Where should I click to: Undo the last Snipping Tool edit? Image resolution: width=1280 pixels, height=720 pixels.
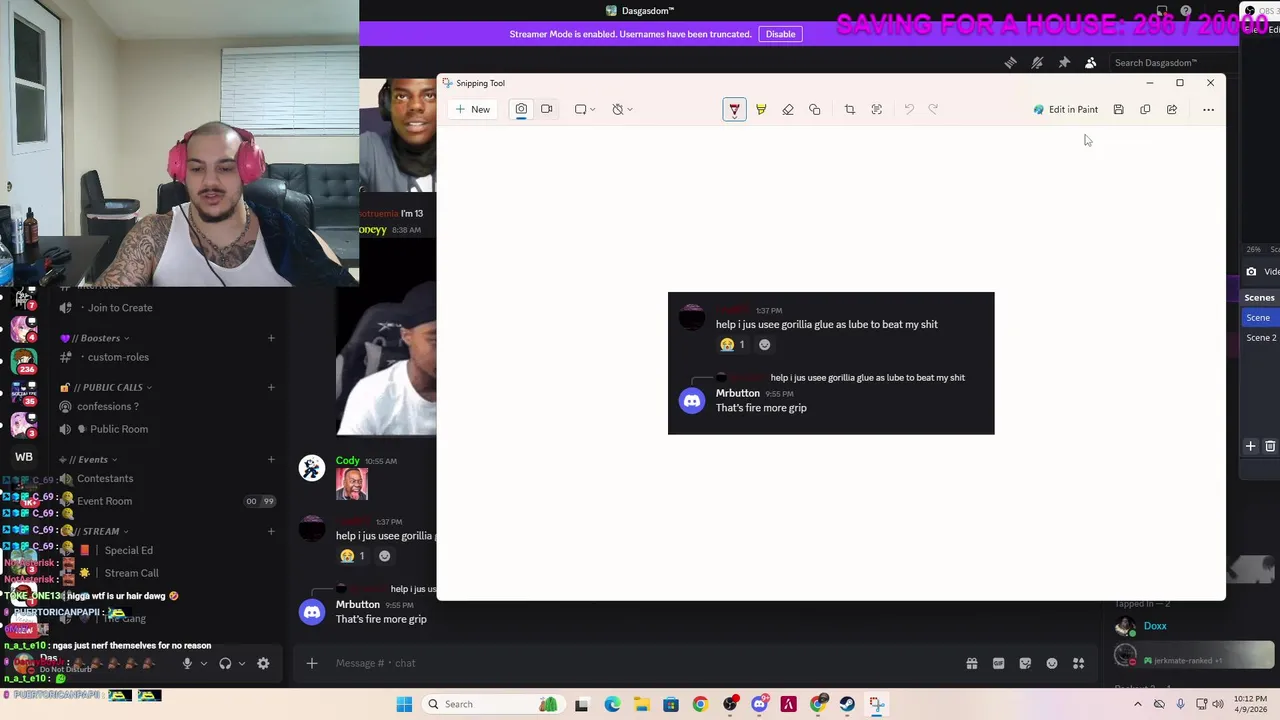[x=909, y=109]
